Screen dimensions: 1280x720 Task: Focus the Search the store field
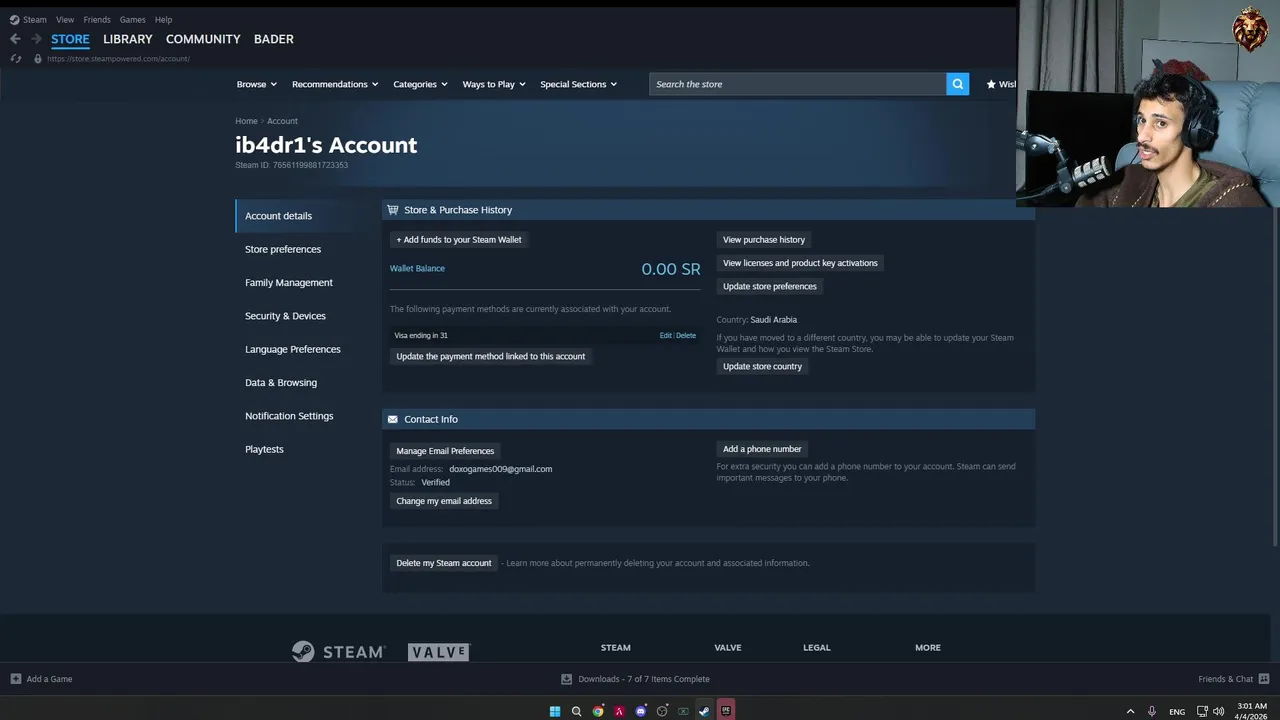coord(798,84)
